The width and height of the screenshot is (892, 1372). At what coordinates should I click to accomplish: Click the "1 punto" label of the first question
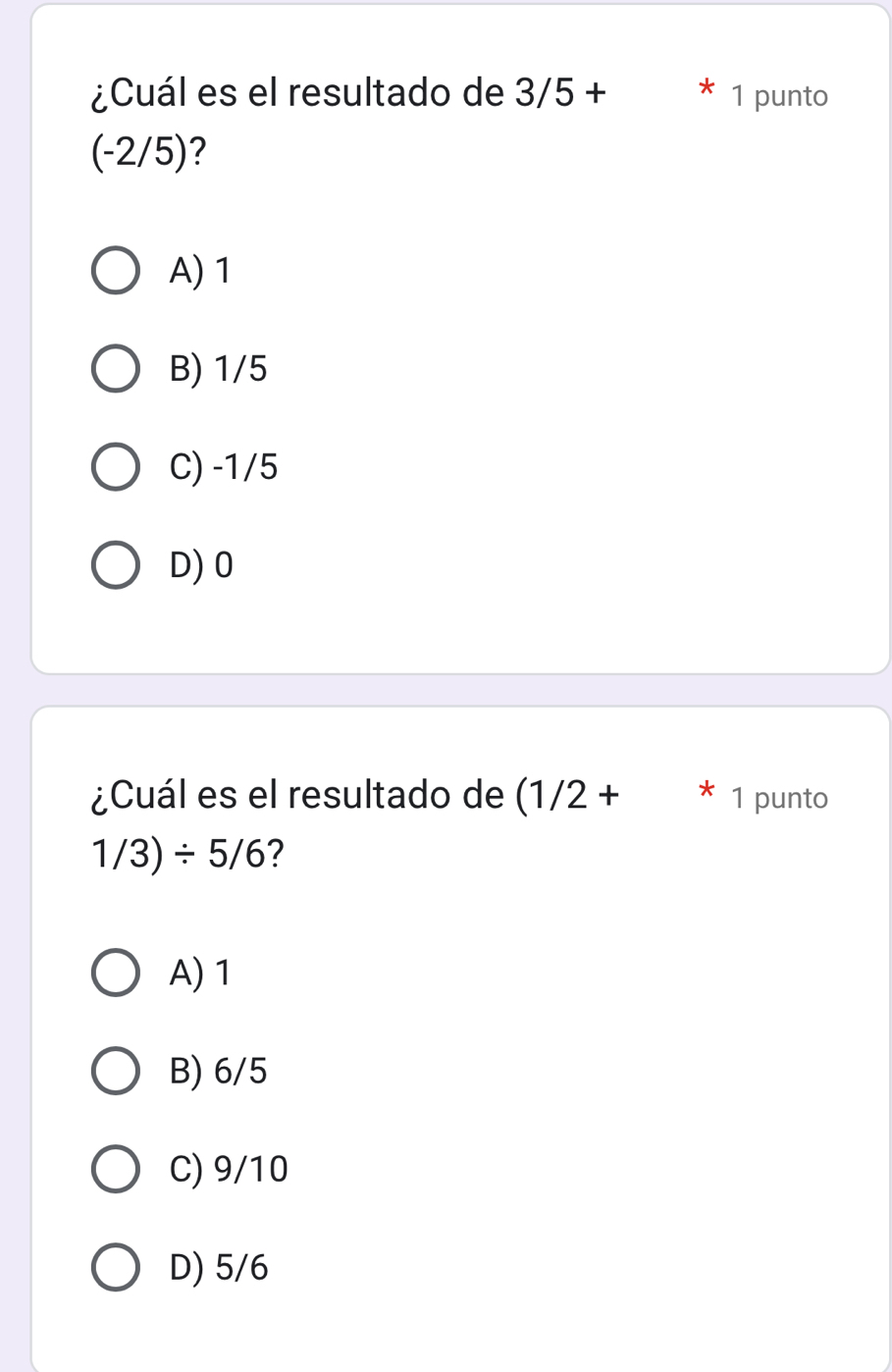779,96
